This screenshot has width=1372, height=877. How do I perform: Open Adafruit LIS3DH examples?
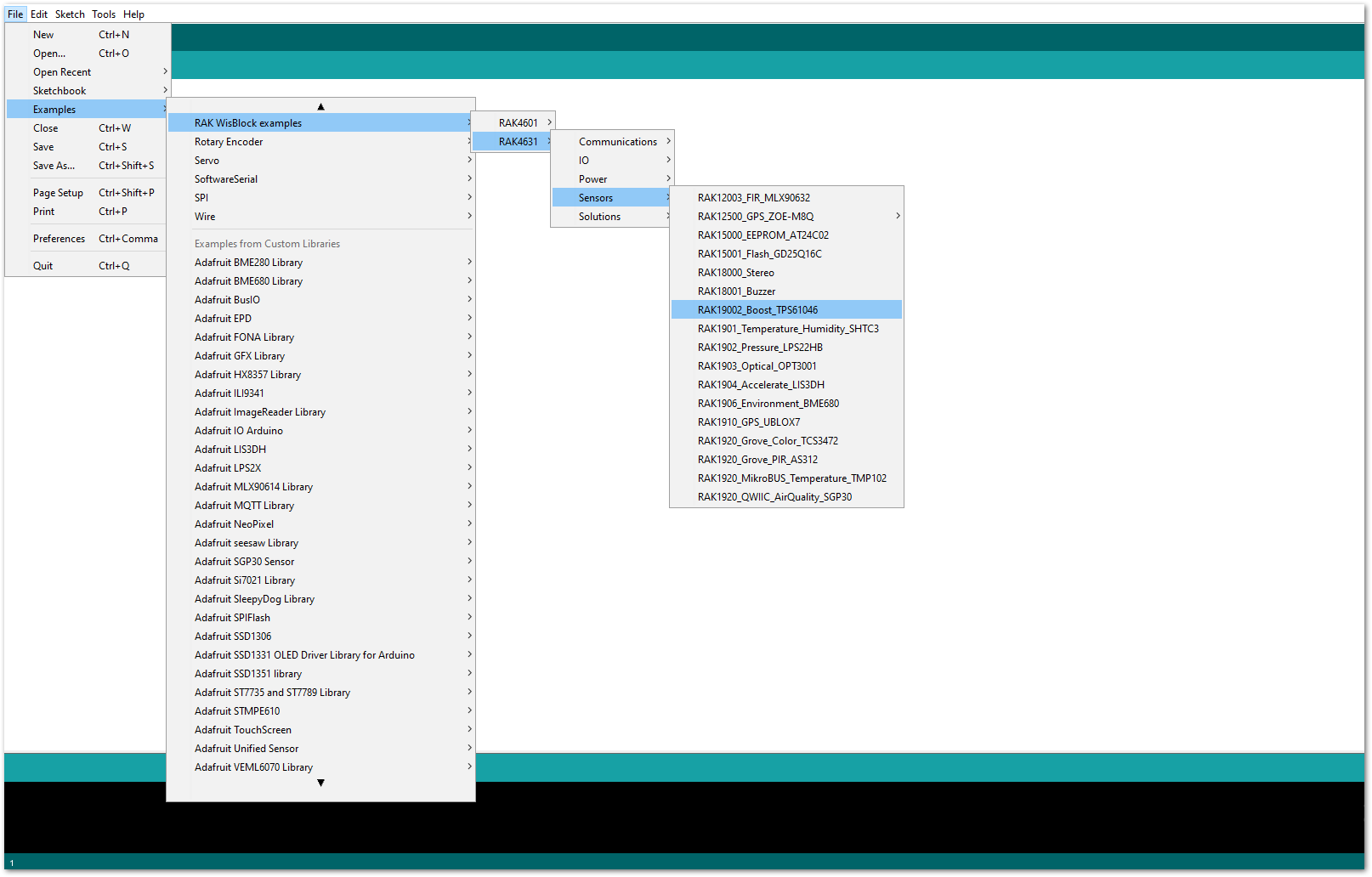[x=320, y=450]
